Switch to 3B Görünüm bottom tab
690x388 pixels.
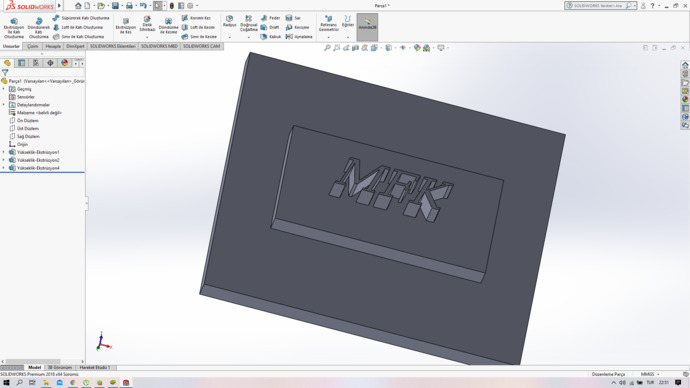pos(59,367)
